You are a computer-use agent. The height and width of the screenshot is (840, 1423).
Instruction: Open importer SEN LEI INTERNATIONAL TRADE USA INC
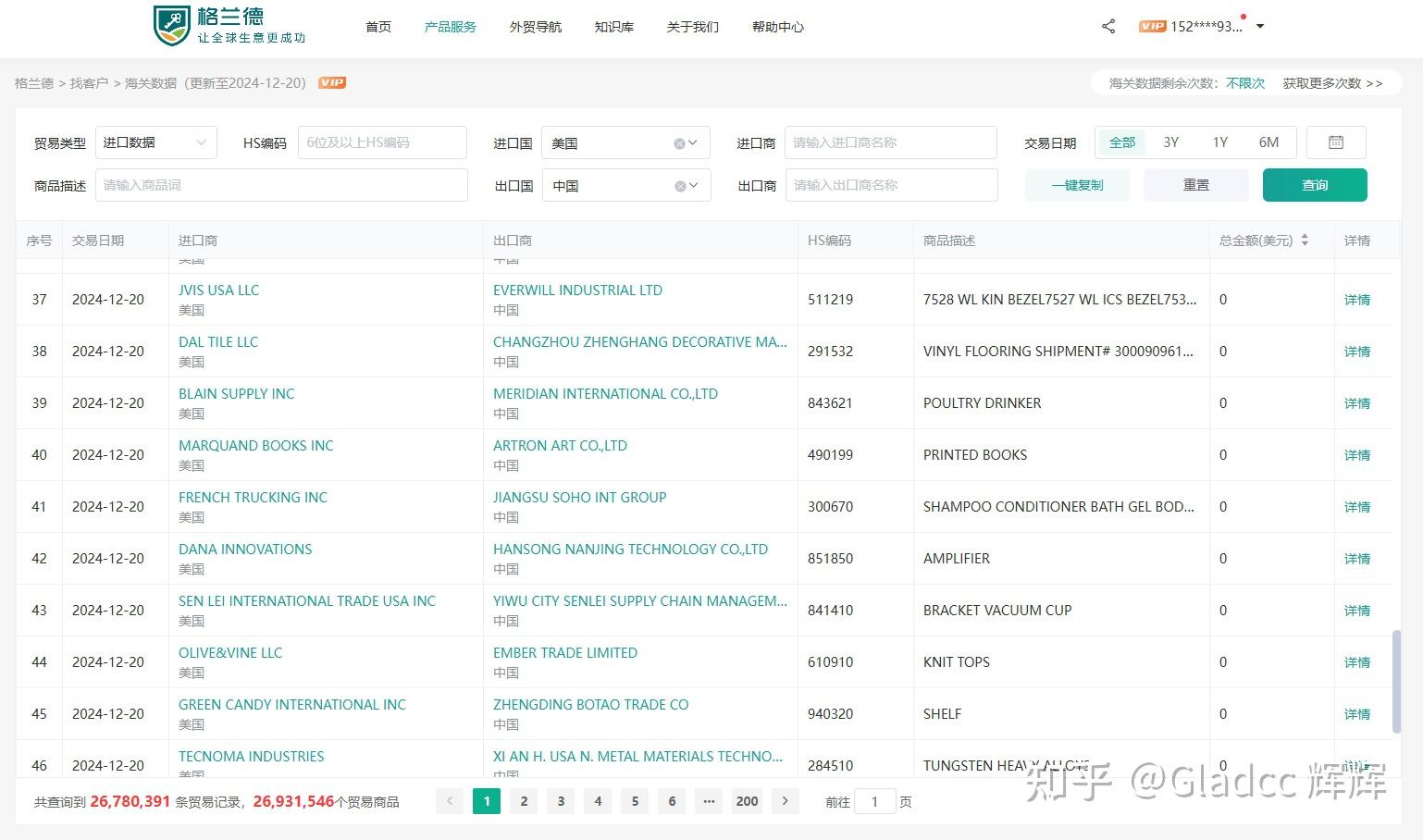pos(307,601)
